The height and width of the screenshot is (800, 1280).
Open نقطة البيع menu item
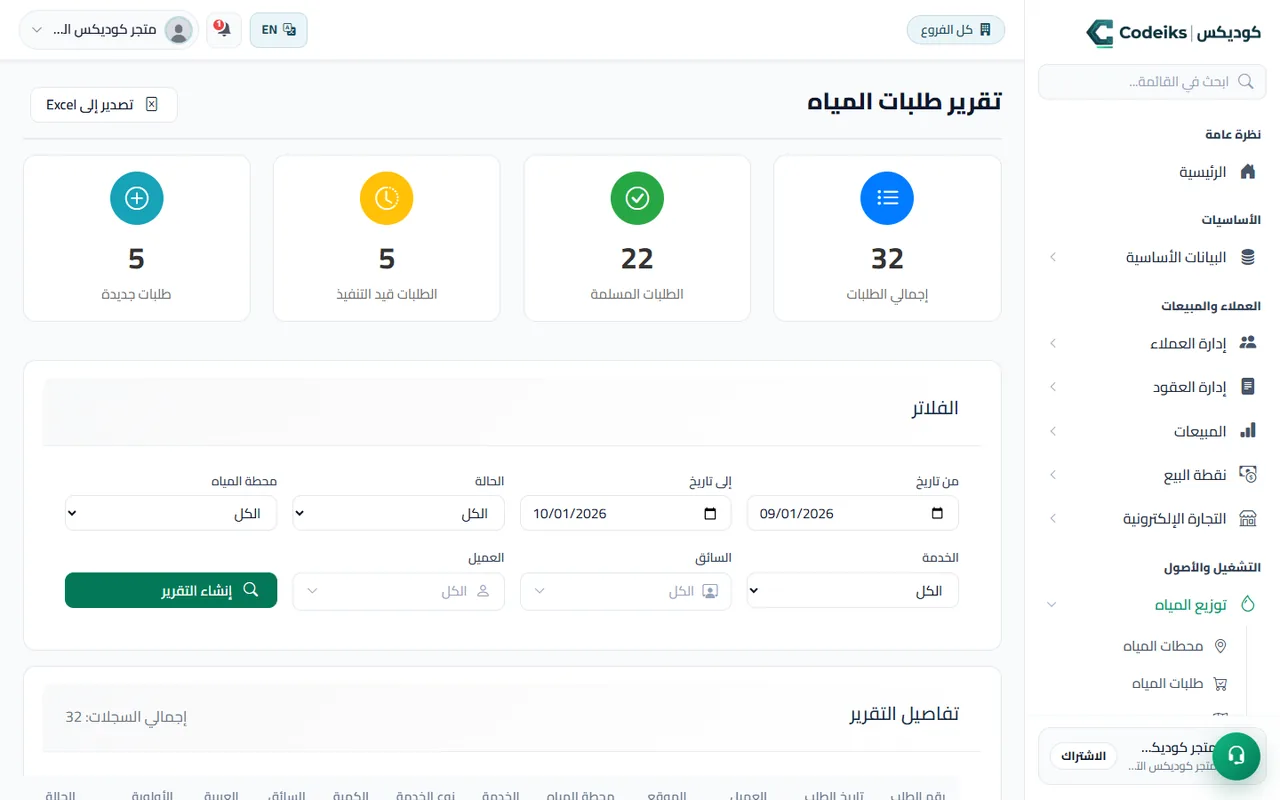[1152, 475]
